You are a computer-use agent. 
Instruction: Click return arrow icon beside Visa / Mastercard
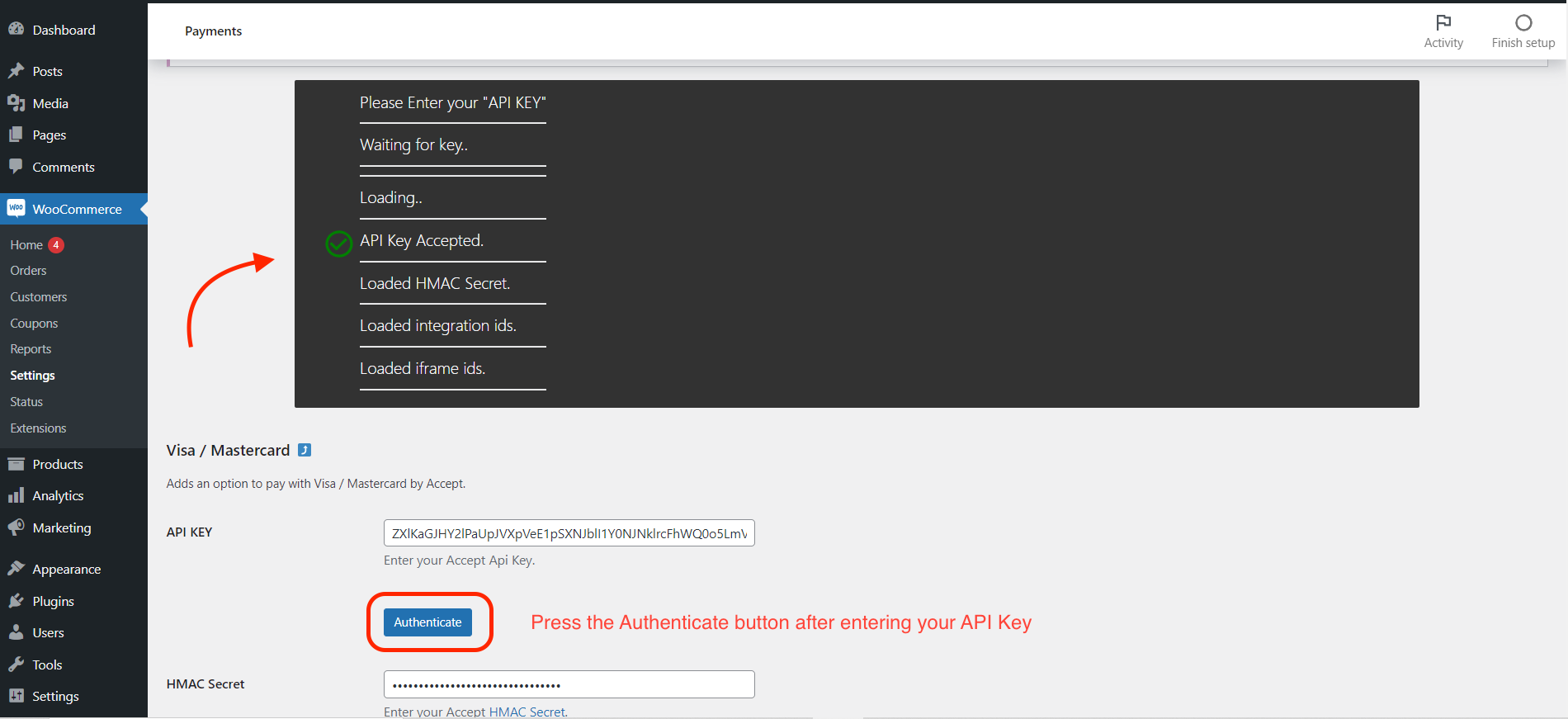305,450
